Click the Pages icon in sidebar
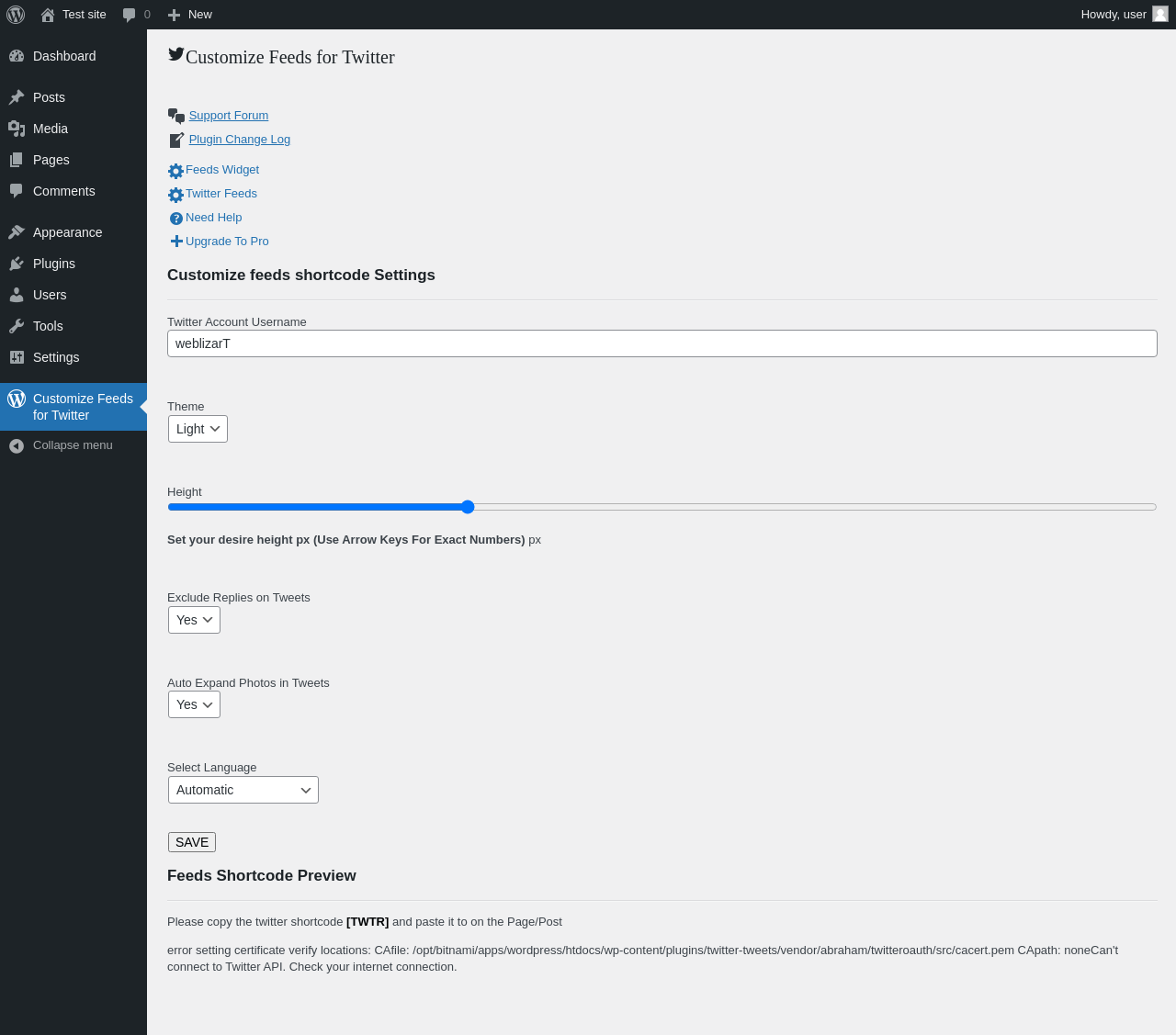Viewport: 1176px width, 1035px height. tap(17, 160)
